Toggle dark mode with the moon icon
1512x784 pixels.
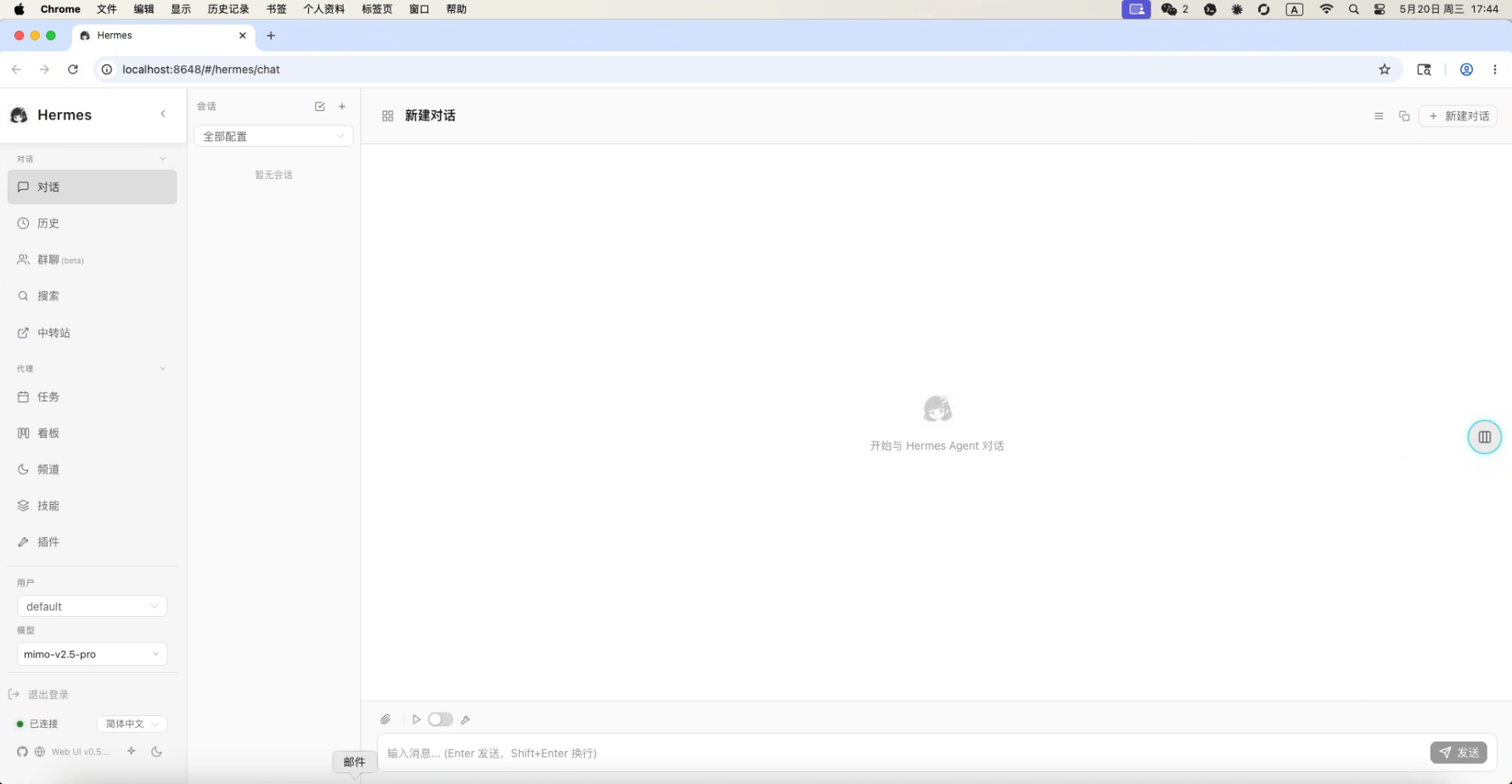(x=156, y=752)
